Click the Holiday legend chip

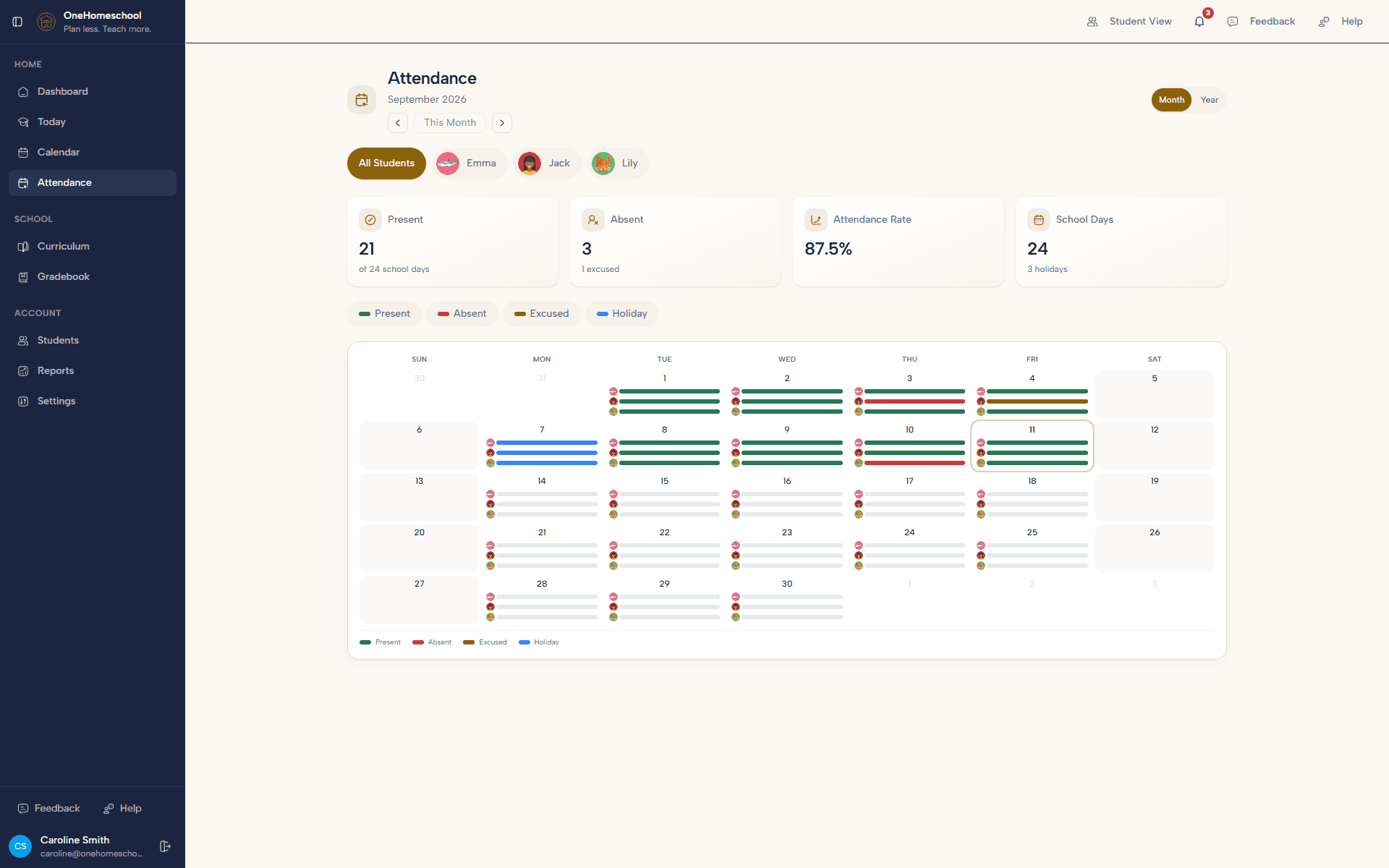click(x=622, y=314)
